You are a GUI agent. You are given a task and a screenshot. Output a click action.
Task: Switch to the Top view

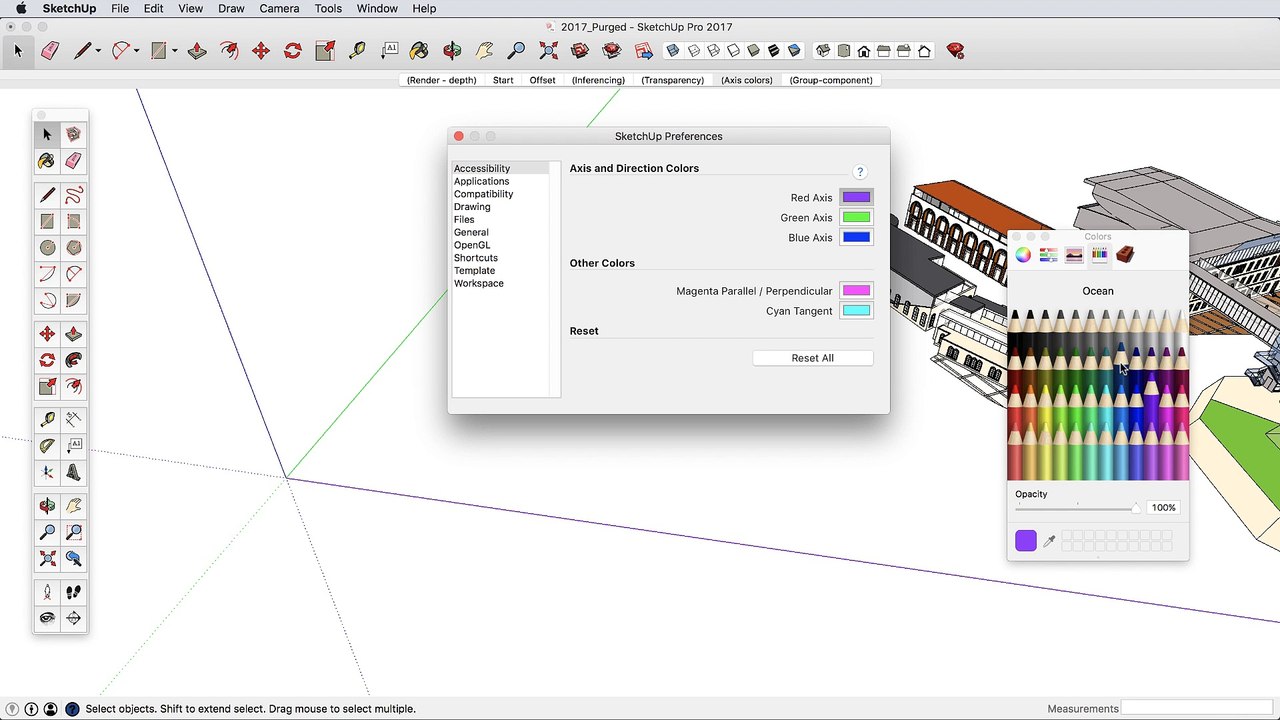844,50
